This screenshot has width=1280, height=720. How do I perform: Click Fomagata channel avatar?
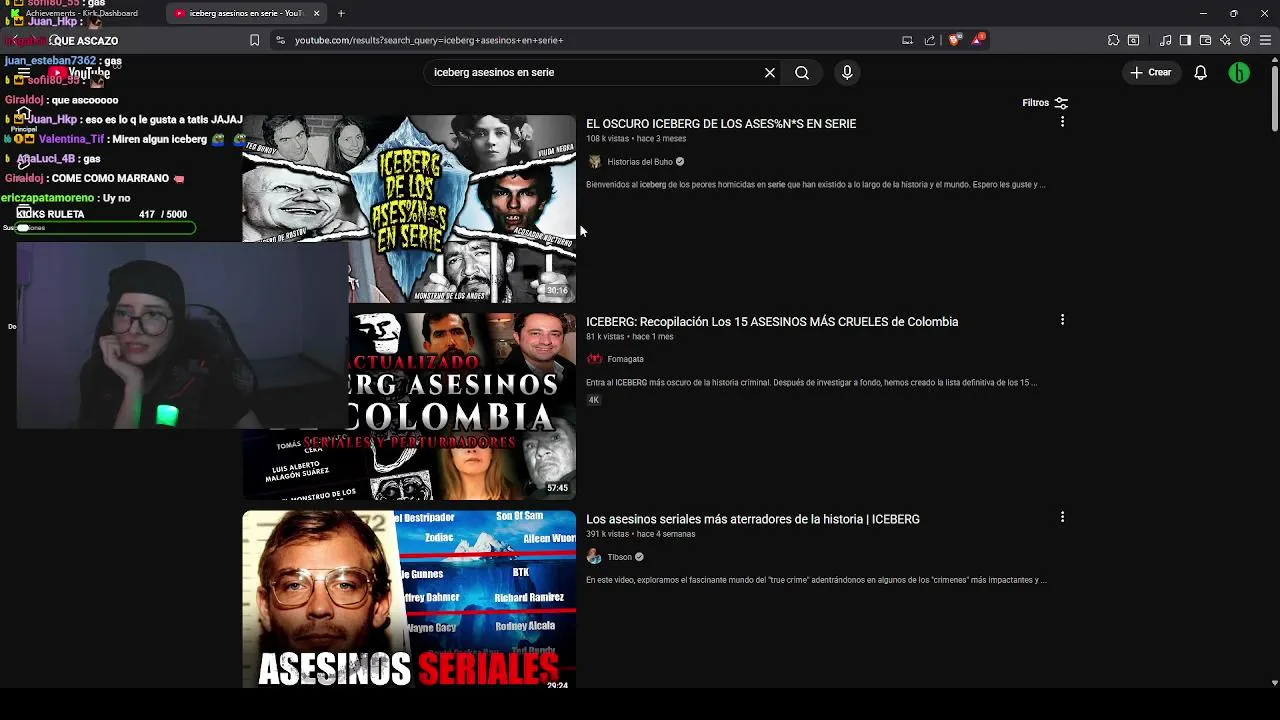[594, 359]
